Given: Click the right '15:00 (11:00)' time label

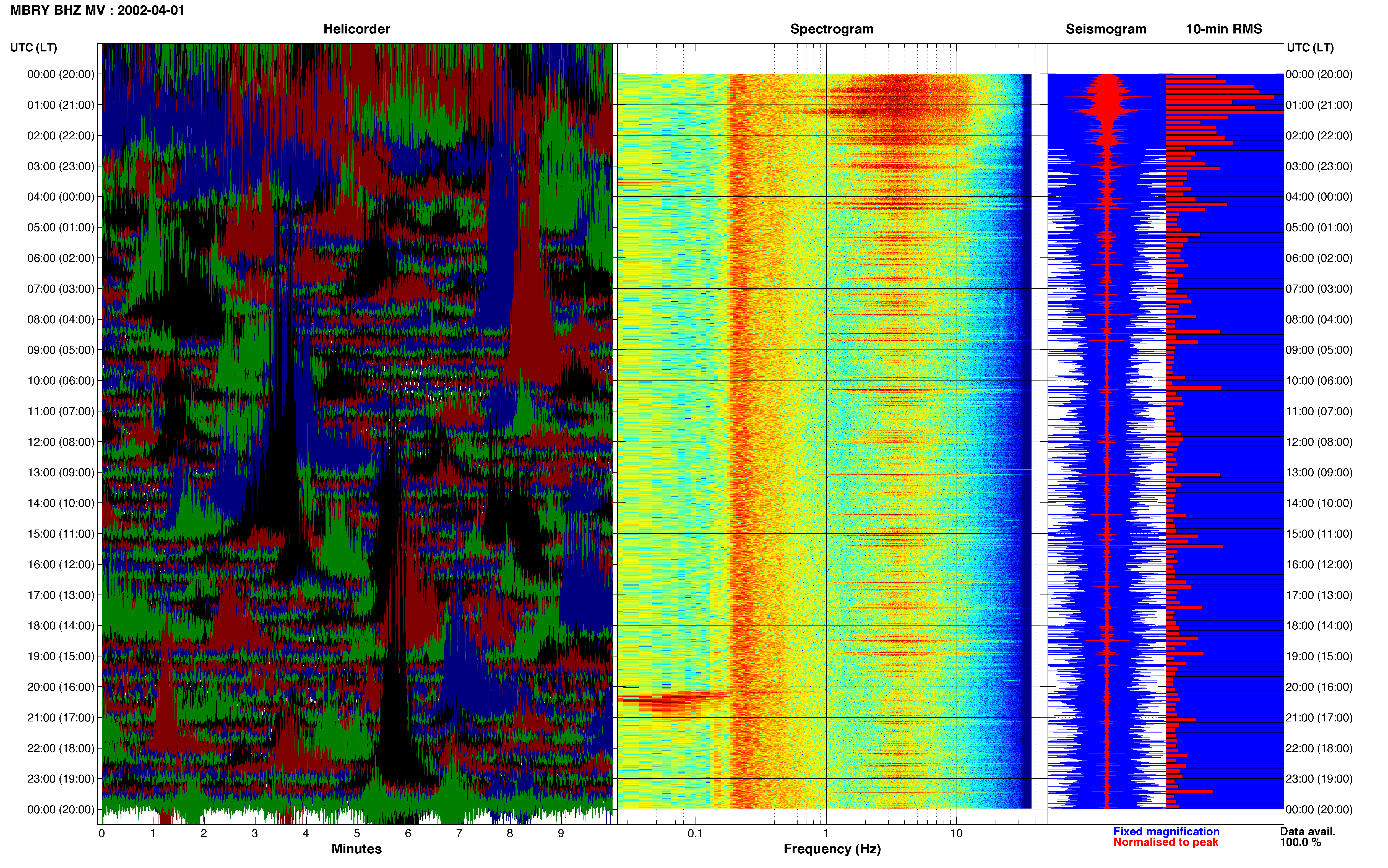Looking at the screenshot, I should click(1319, 534).
